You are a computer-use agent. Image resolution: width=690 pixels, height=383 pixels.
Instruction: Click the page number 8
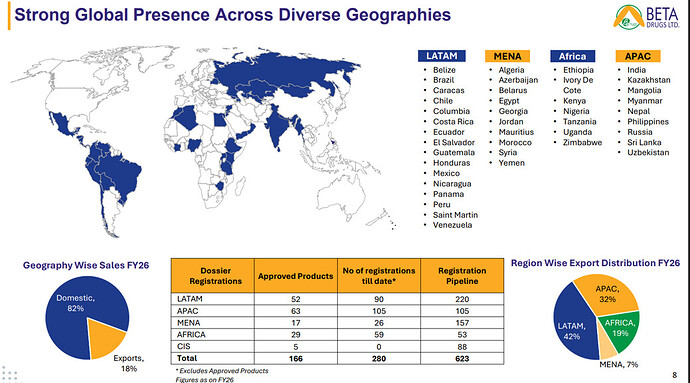(675, 375)
